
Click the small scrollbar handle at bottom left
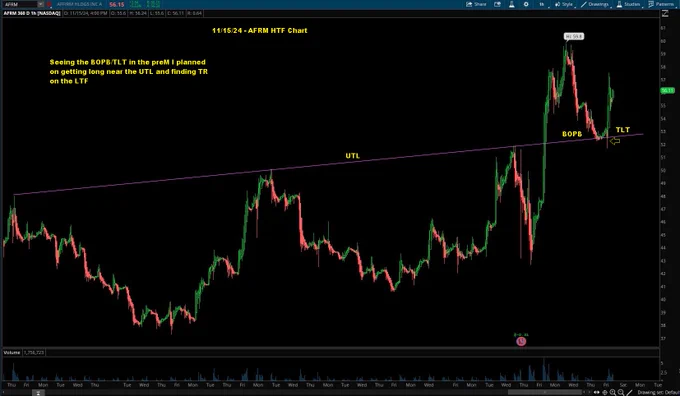(x=38, y=393)
